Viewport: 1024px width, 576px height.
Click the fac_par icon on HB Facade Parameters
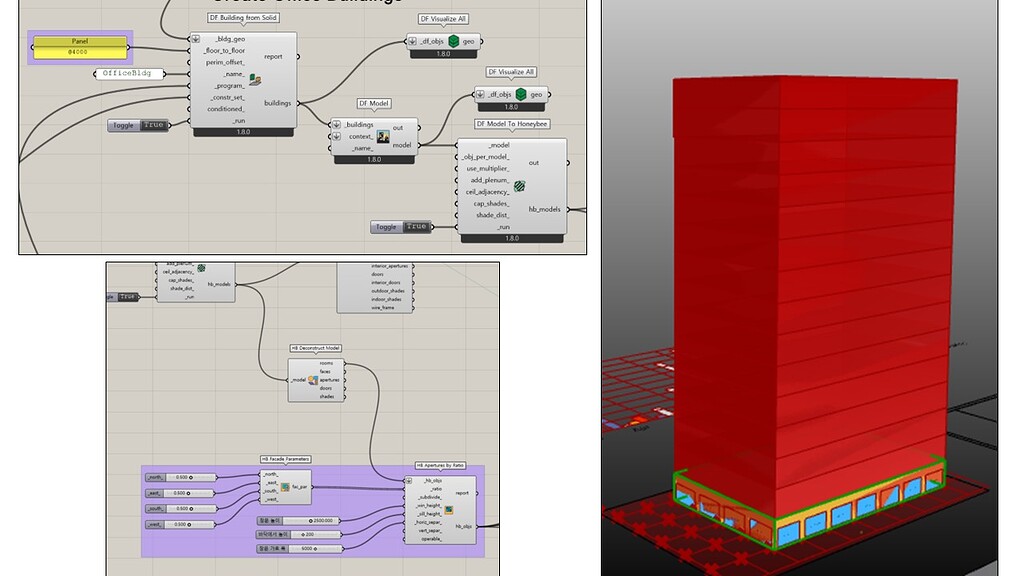point(286,486)
